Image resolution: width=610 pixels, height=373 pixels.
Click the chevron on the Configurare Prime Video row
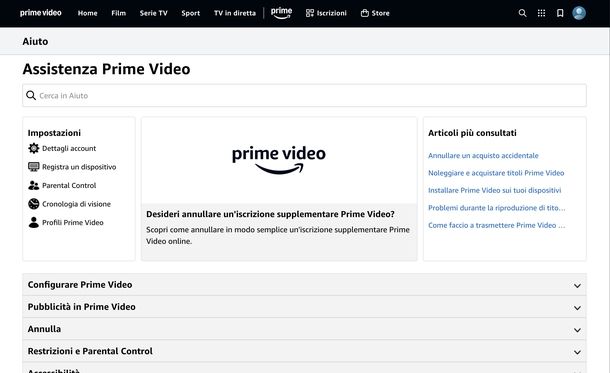coord(577,286)
